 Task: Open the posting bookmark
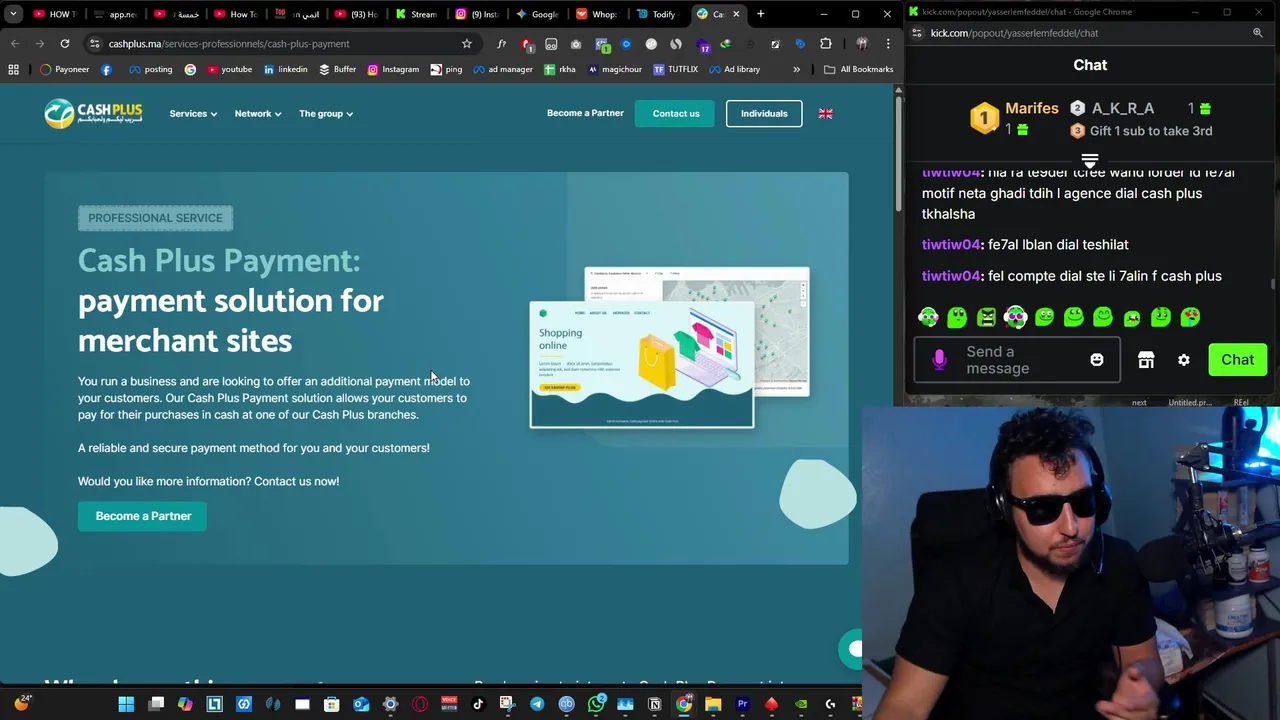click(150, 70)
